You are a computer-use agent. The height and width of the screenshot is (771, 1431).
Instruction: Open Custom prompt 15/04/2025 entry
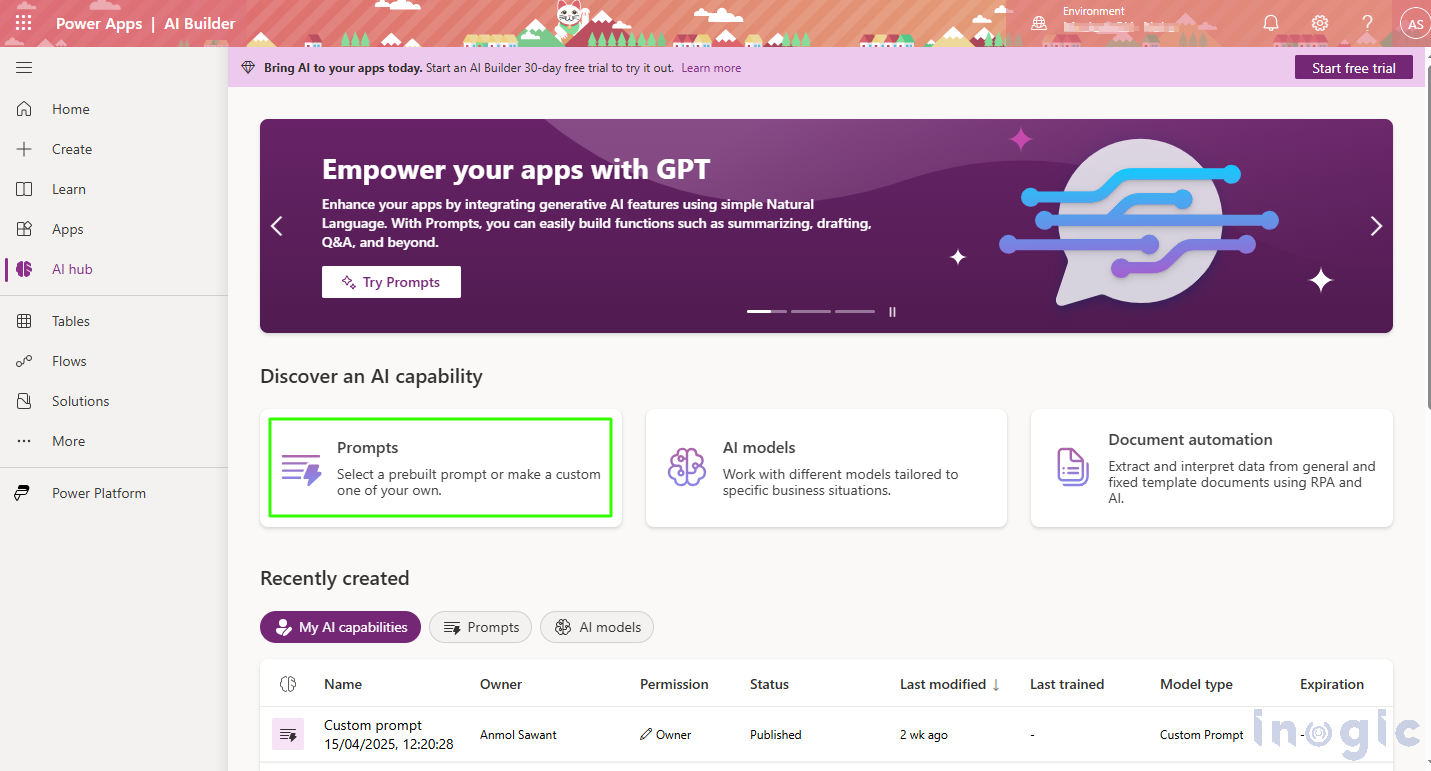(x=389, y=735)
